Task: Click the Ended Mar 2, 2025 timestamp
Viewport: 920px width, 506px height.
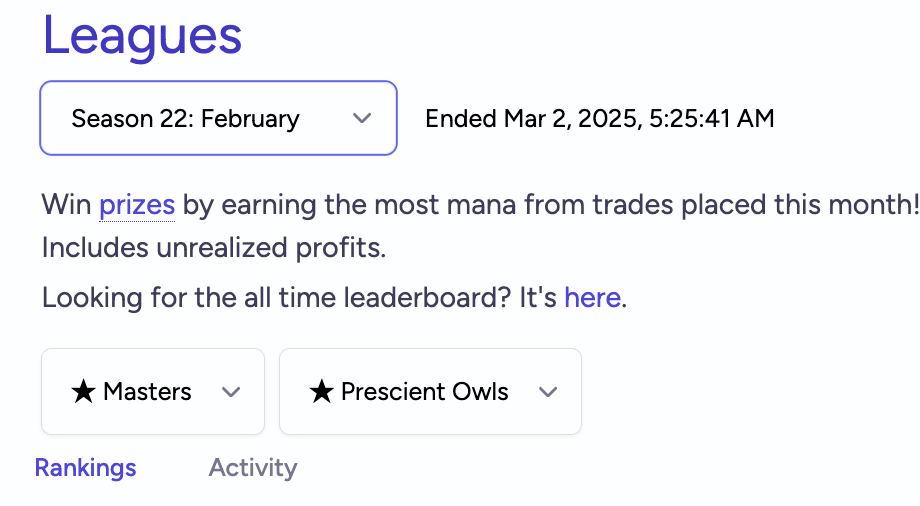Action: coord(600,119)
